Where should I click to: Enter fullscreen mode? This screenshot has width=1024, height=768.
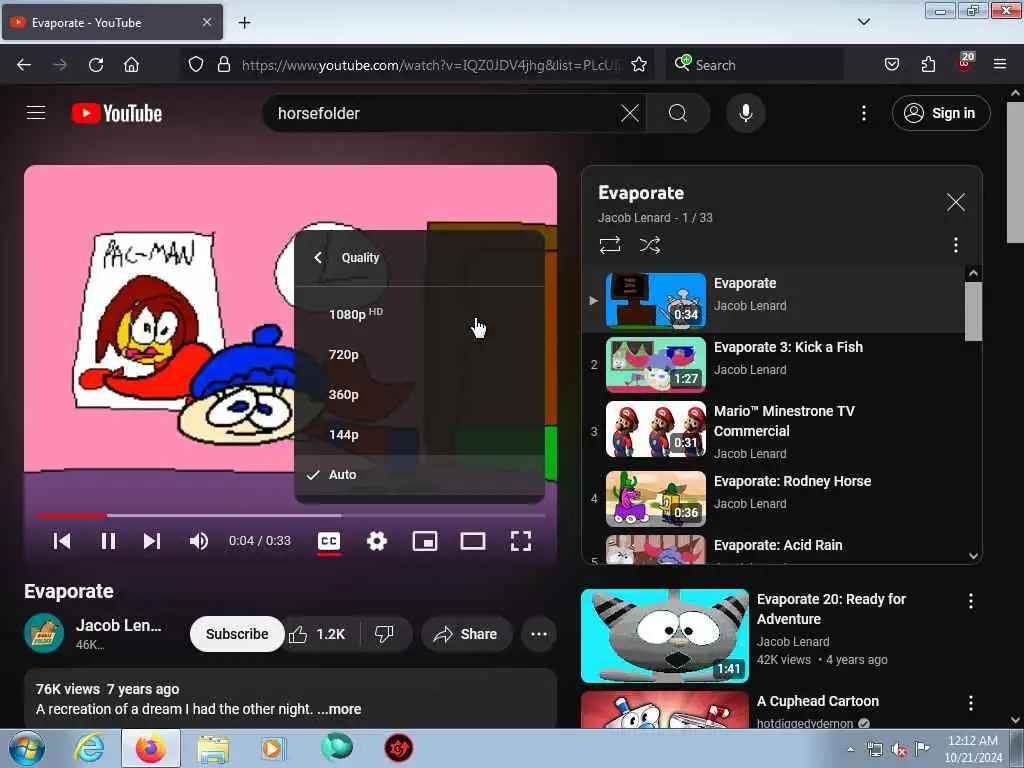520,541
